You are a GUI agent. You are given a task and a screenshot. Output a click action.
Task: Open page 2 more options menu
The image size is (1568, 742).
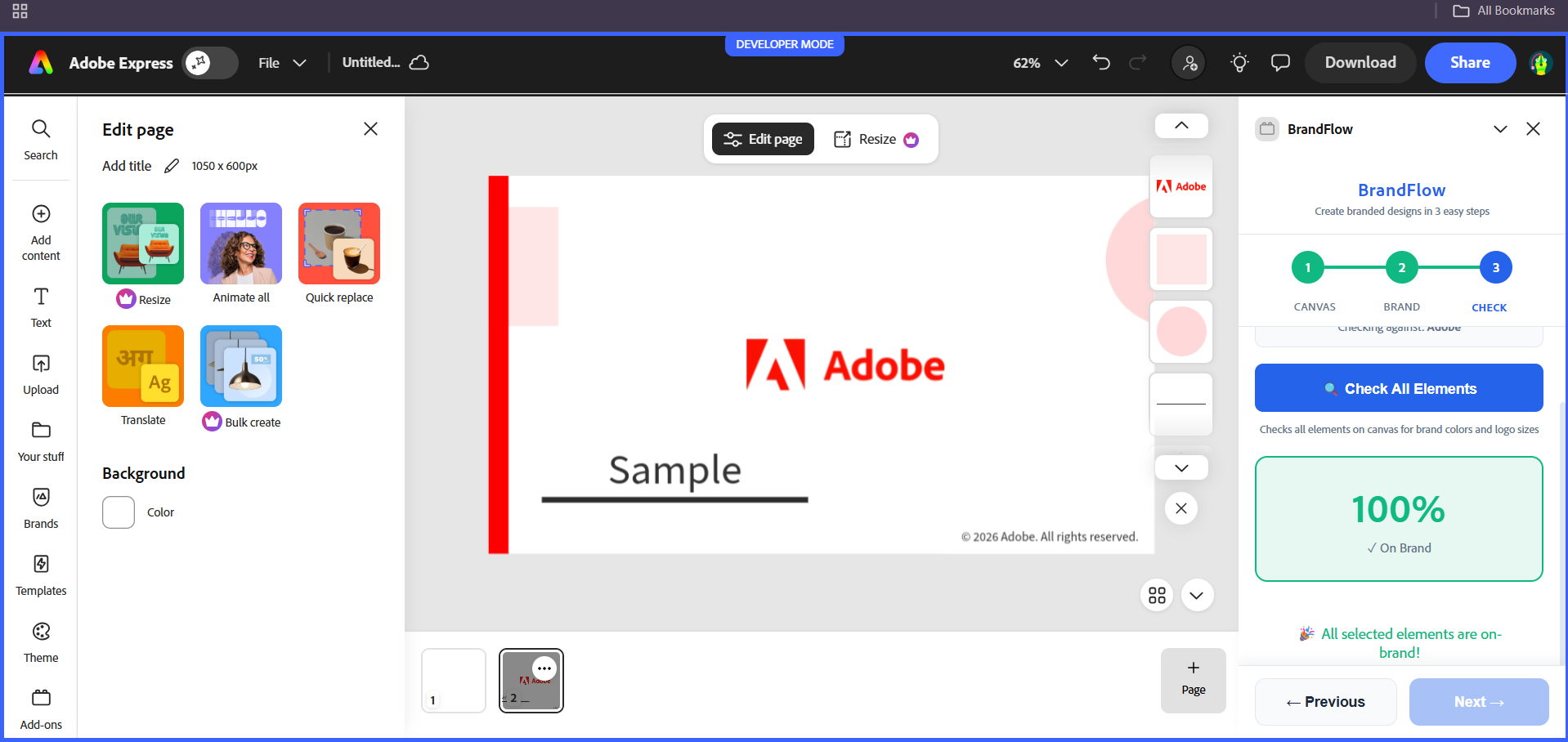tap(544, 668)
